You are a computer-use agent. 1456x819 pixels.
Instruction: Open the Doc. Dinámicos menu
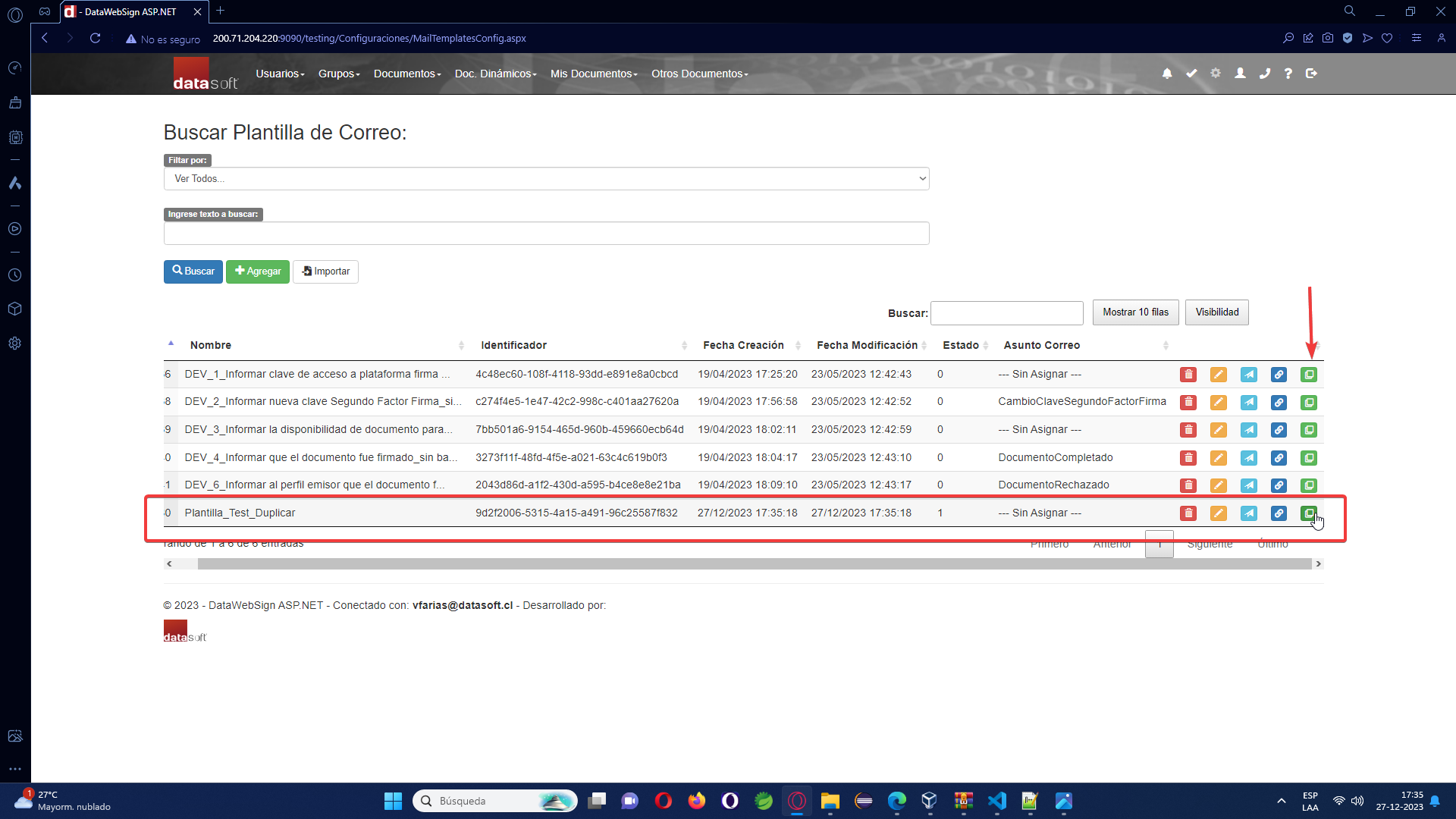coord(495,74)
